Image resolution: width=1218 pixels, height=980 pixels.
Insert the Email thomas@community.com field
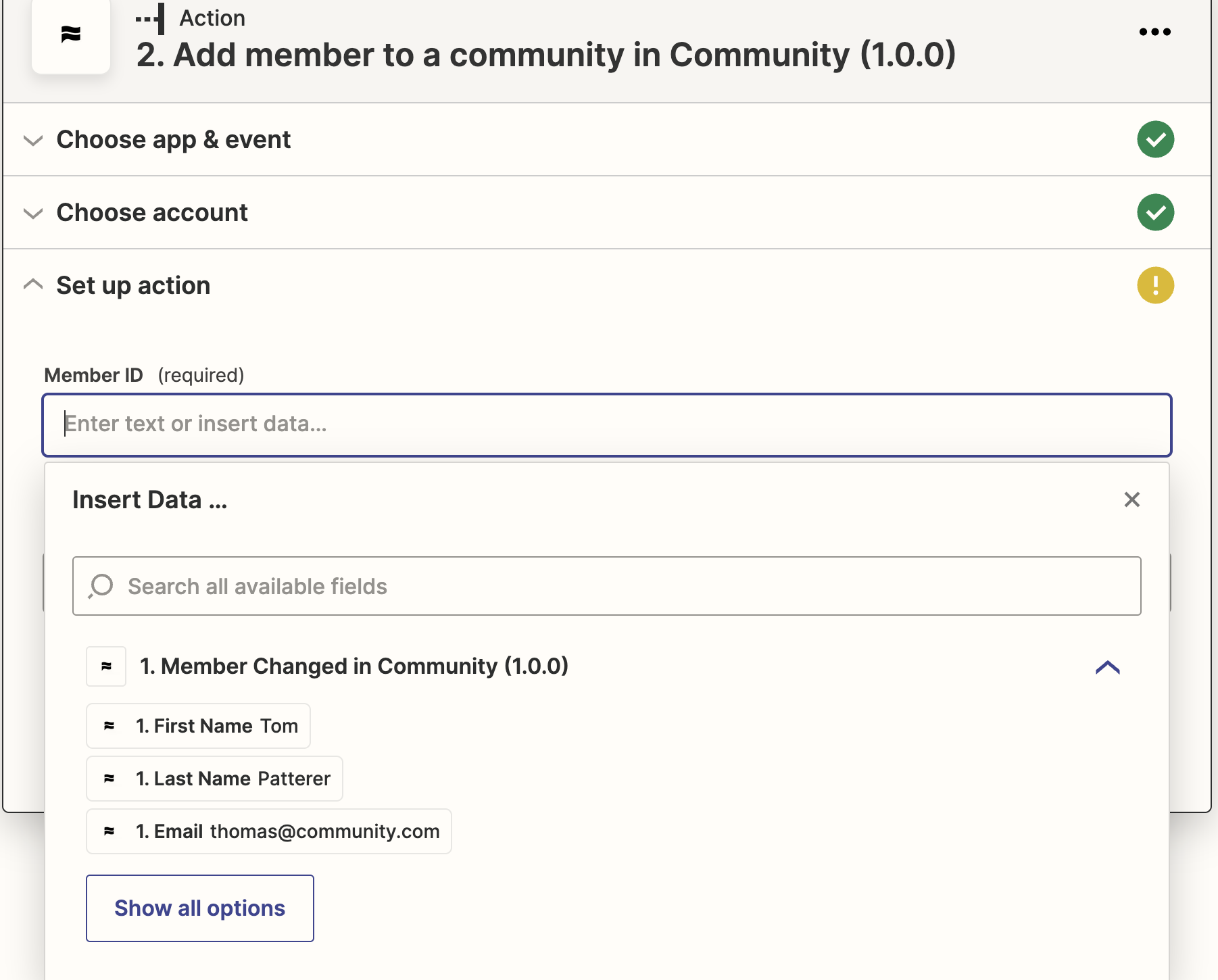(x=268, y=831)
